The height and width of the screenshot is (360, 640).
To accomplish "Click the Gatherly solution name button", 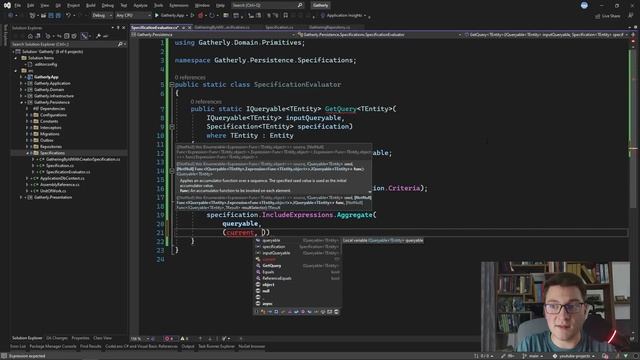I will [320, 5].
